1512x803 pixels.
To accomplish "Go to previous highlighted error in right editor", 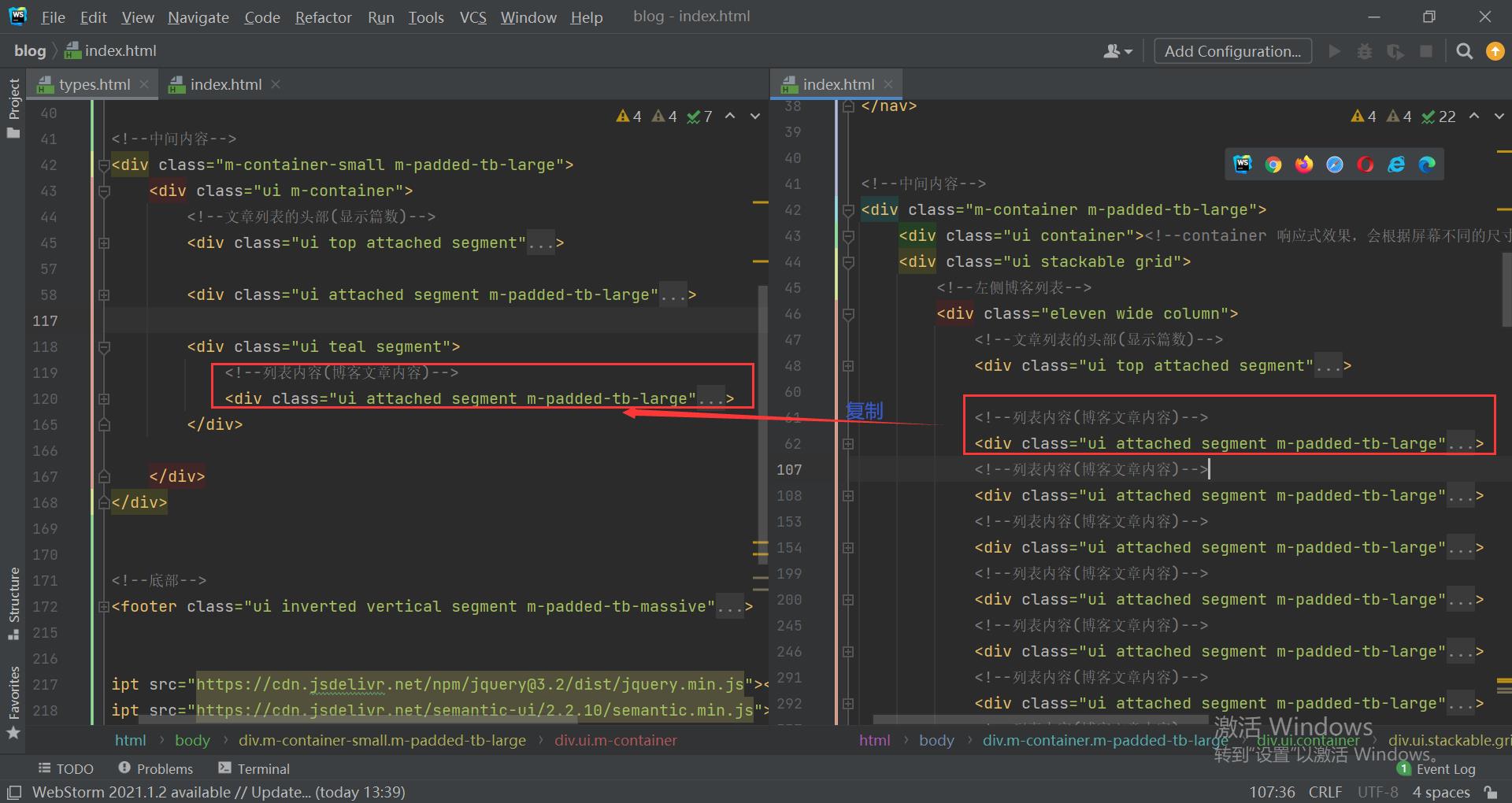I will [1474, 117].
